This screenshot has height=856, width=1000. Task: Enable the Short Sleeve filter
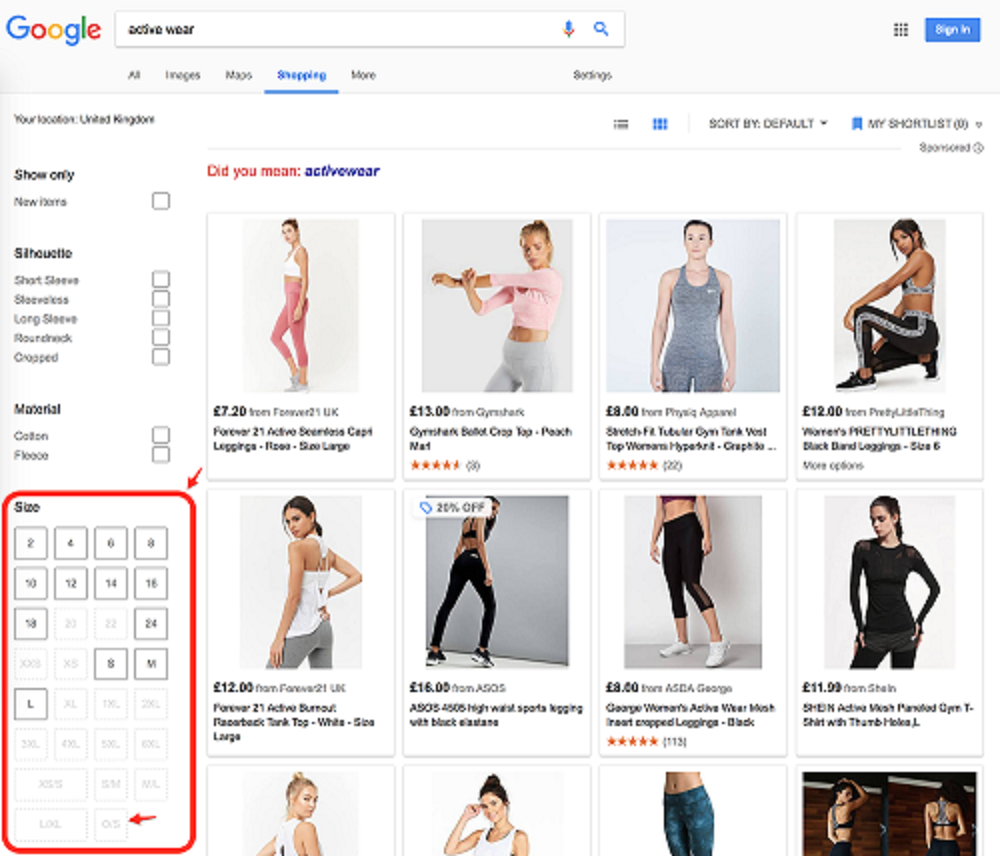coord(161,279)
